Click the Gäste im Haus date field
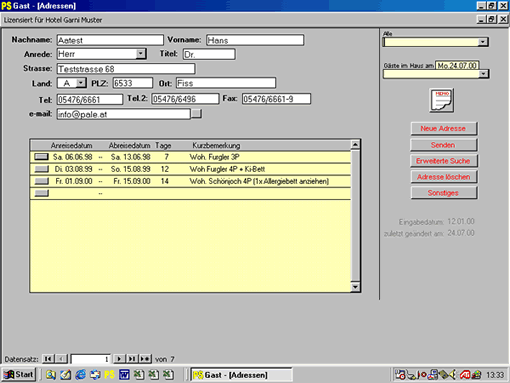Viewport: 510px width, 383px height. click(457, 65)
